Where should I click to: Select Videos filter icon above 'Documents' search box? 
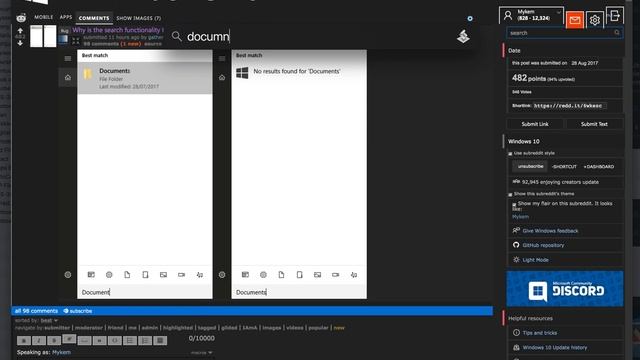336,275
